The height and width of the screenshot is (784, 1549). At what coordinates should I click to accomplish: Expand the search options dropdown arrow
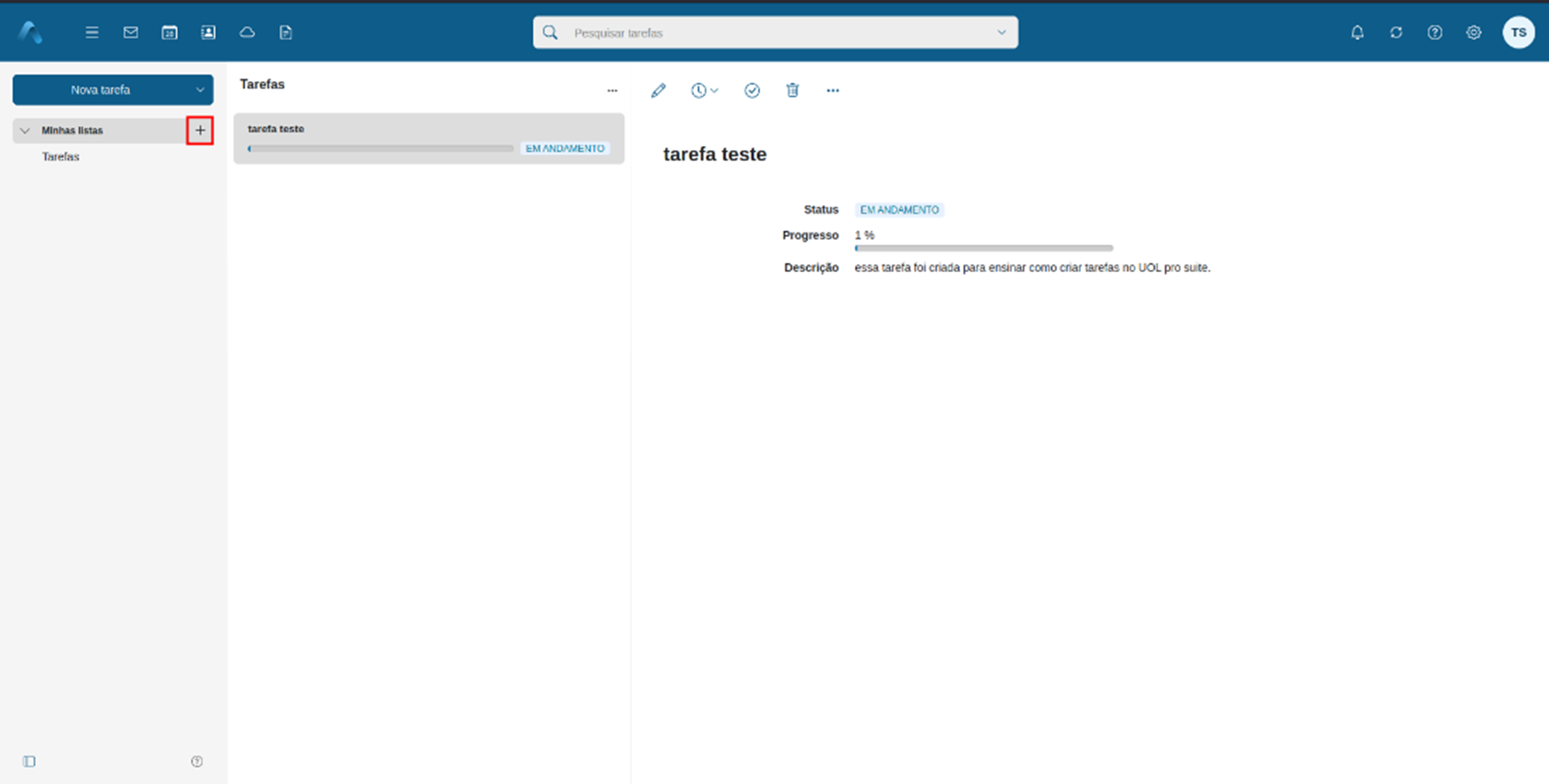point(1001,32)
